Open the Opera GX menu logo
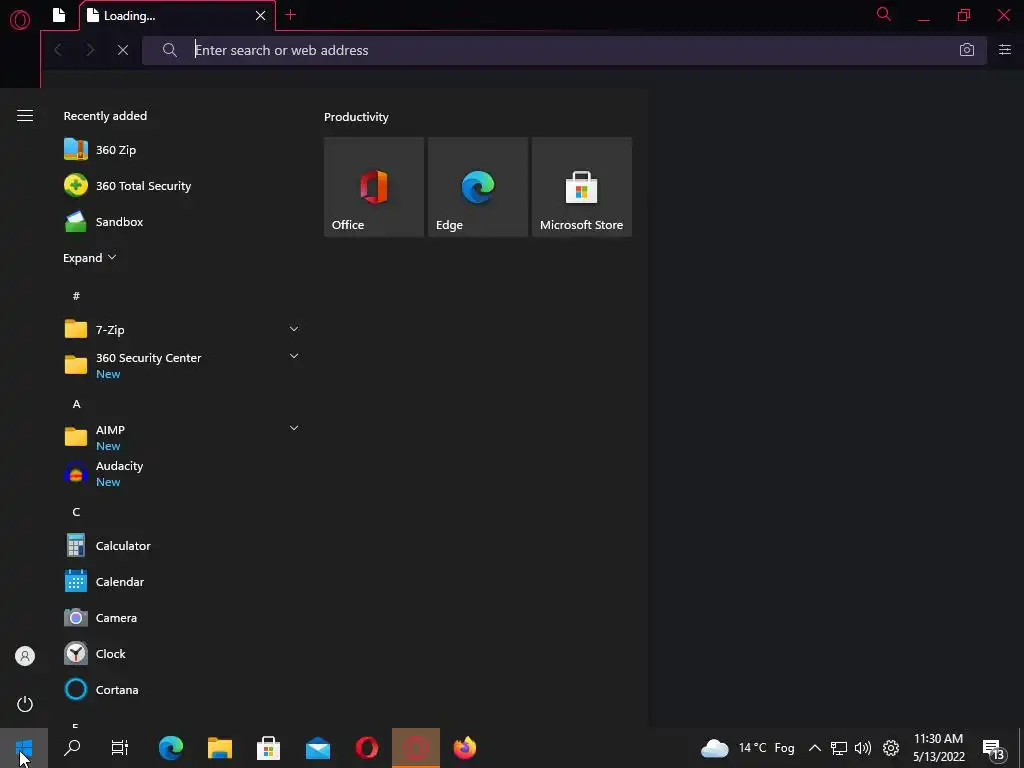The height and width of the screenshot is (768, 1024). [x=20, y=20]
